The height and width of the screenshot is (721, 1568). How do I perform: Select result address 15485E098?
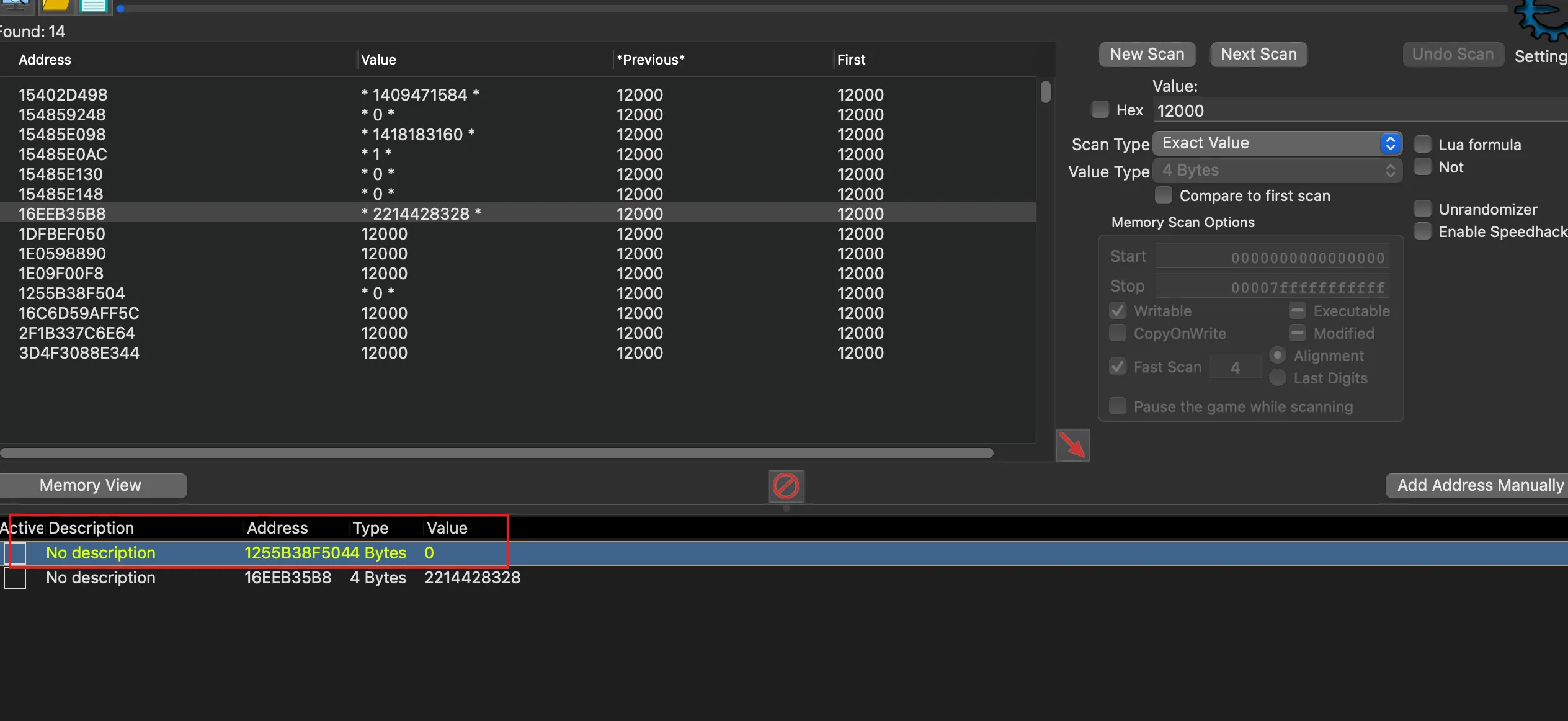[x=62, y=134]
